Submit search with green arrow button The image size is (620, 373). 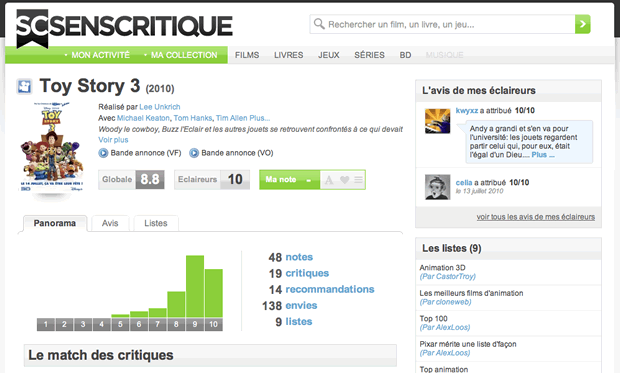pos(582,24)
